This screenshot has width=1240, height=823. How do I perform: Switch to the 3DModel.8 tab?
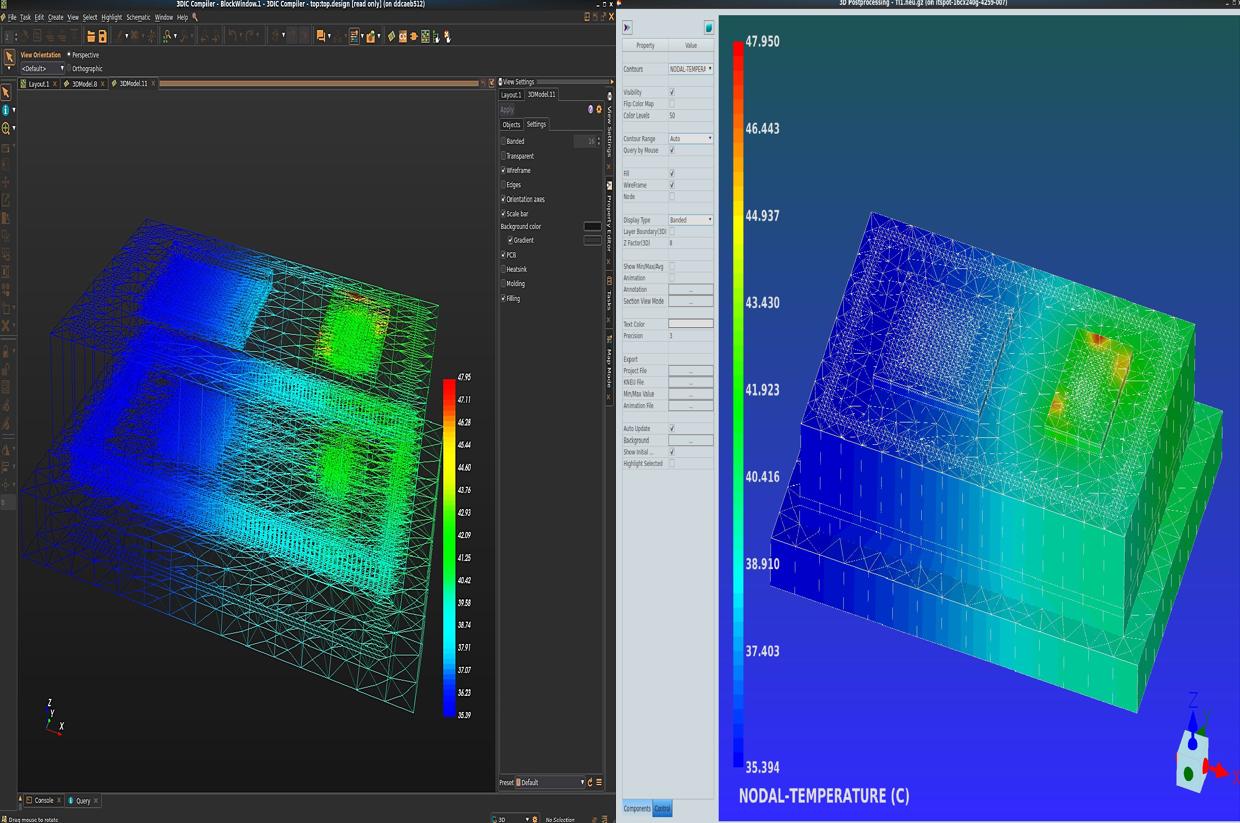coord(84,84)
